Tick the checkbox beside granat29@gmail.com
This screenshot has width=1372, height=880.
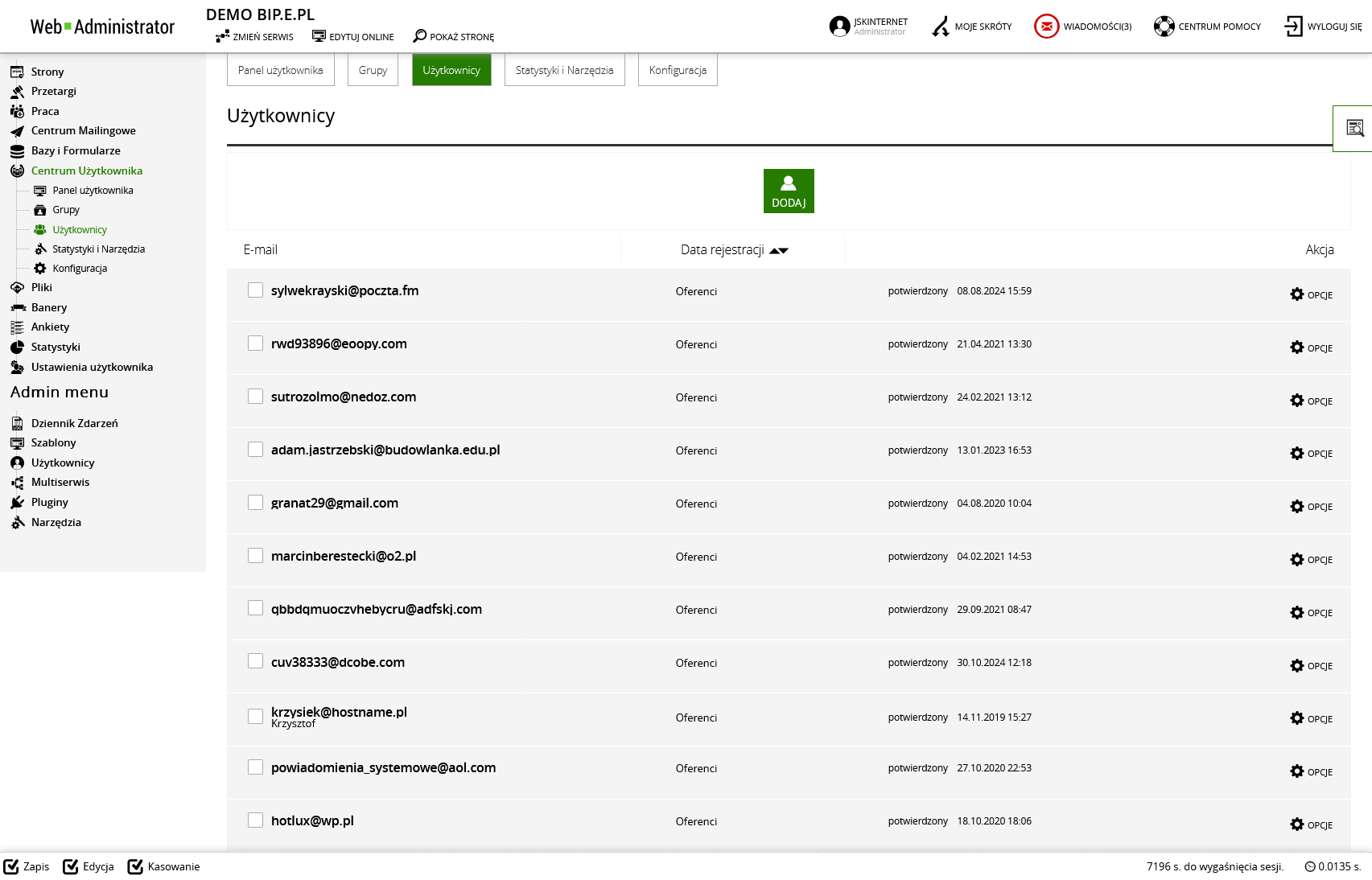click(x=255, y=503)
